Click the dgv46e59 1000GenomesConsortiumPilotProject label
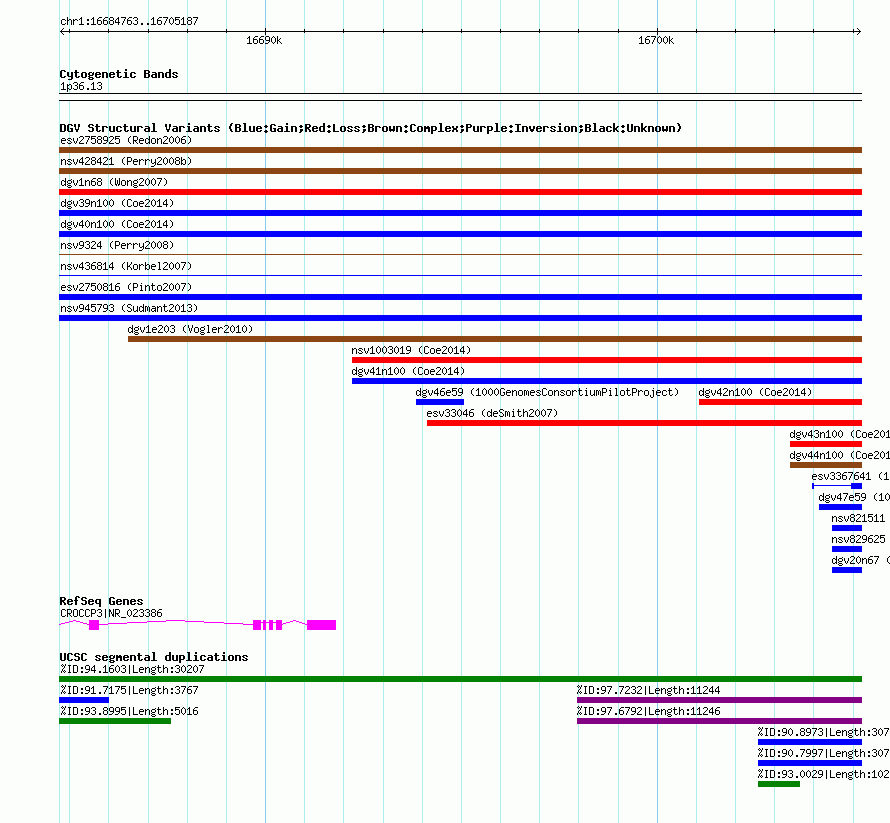 click(x=547, y=392)
